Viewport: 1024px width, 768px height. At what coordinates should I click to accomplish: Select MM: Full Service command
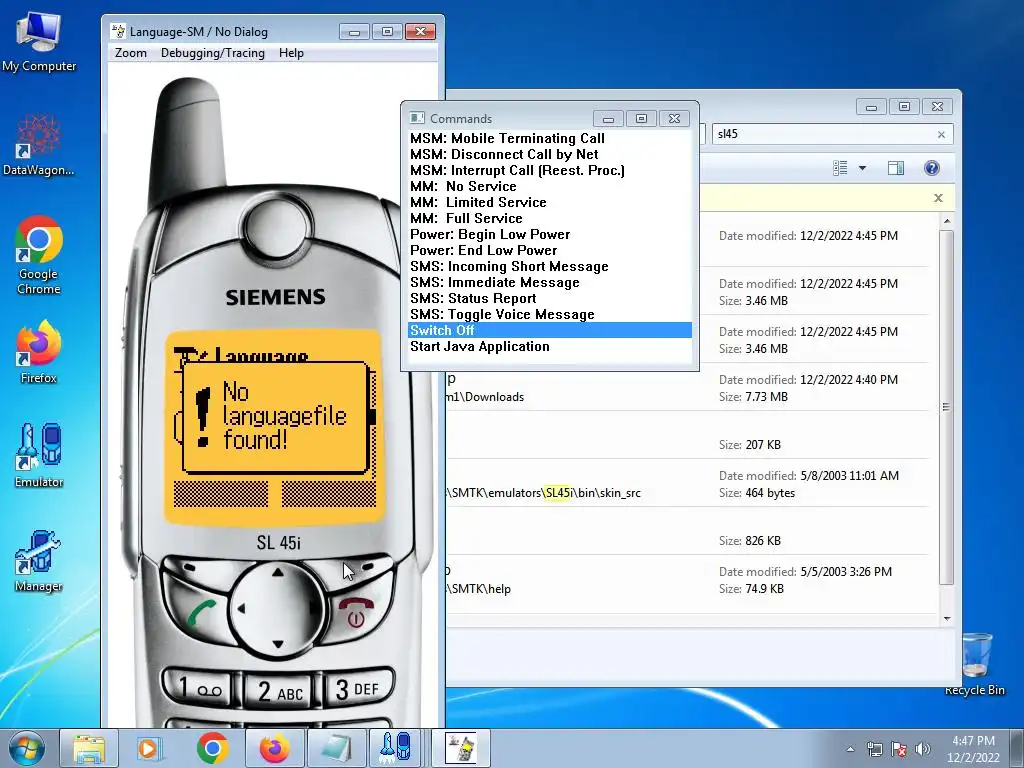point(550,218)
